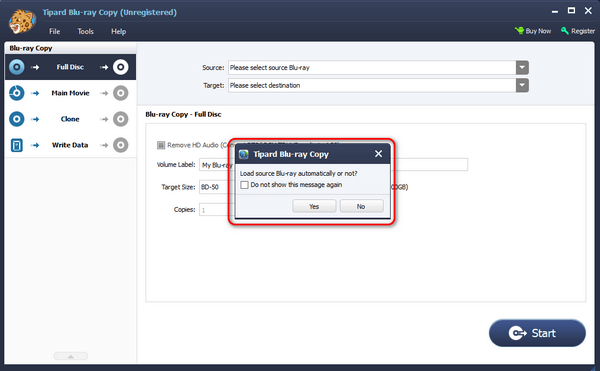Click the Buy Now cart icon
This screenshot has height=371, width=600.
point(519,31)
